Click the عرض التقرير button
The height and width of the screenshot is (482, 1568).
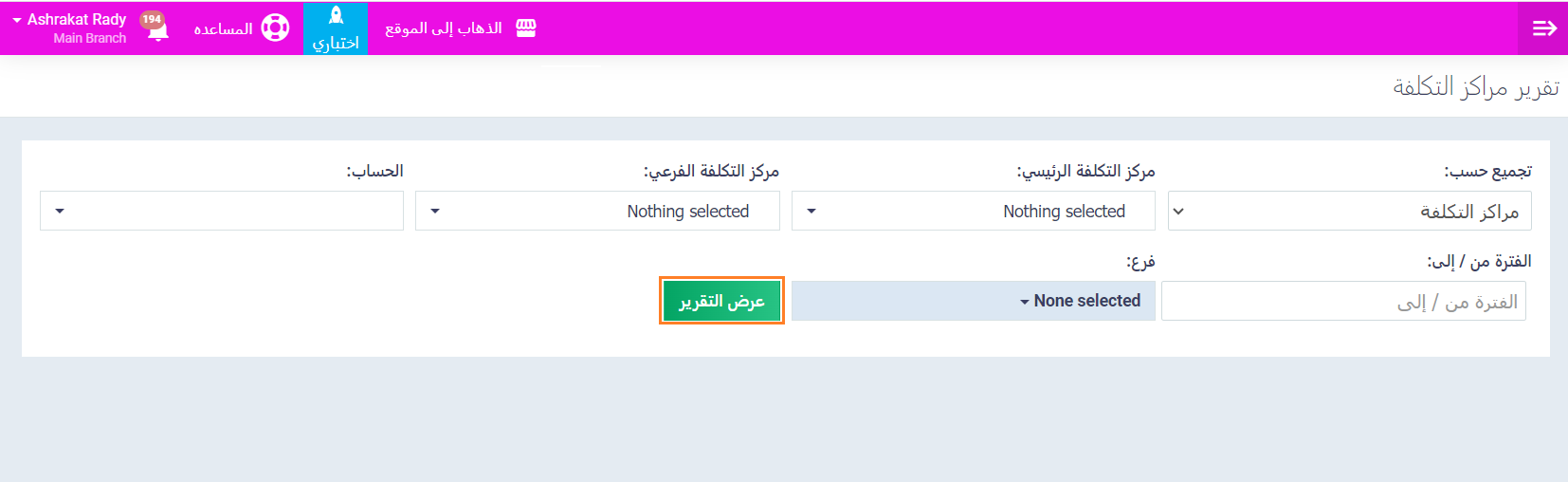point(721,301)
